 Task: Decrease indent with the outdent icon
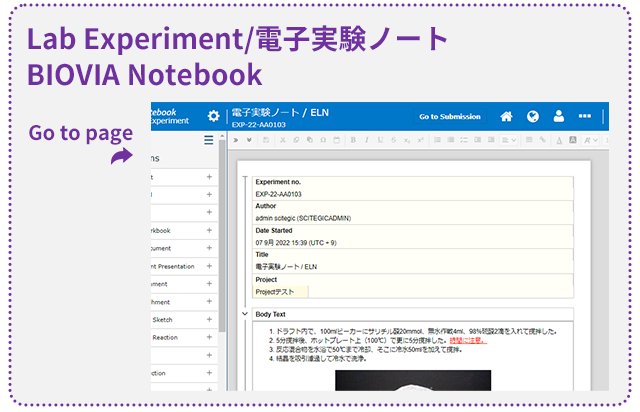[478, 140]
